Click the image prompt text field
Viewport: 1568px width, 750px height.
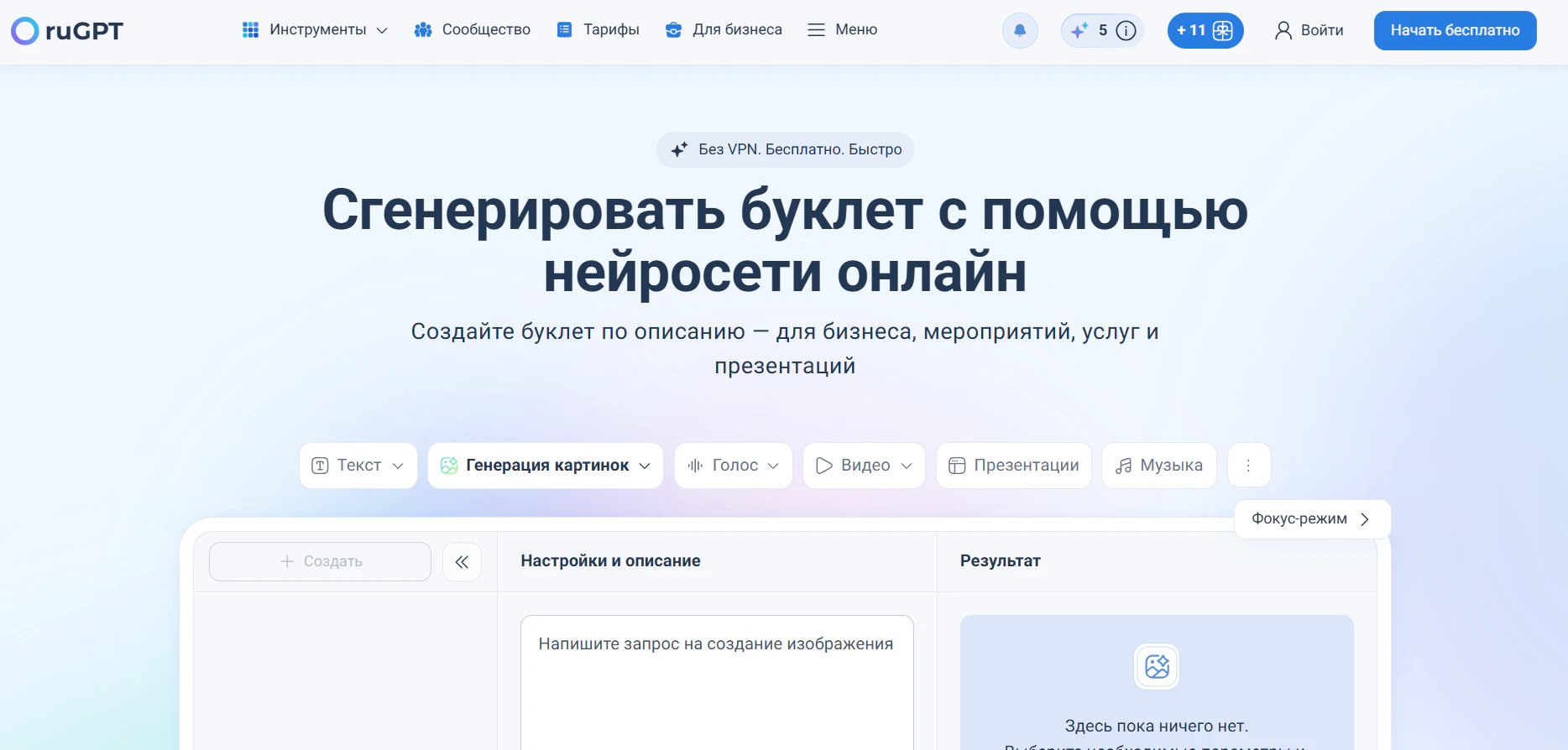pyautogui.click(x=717, y=682)
